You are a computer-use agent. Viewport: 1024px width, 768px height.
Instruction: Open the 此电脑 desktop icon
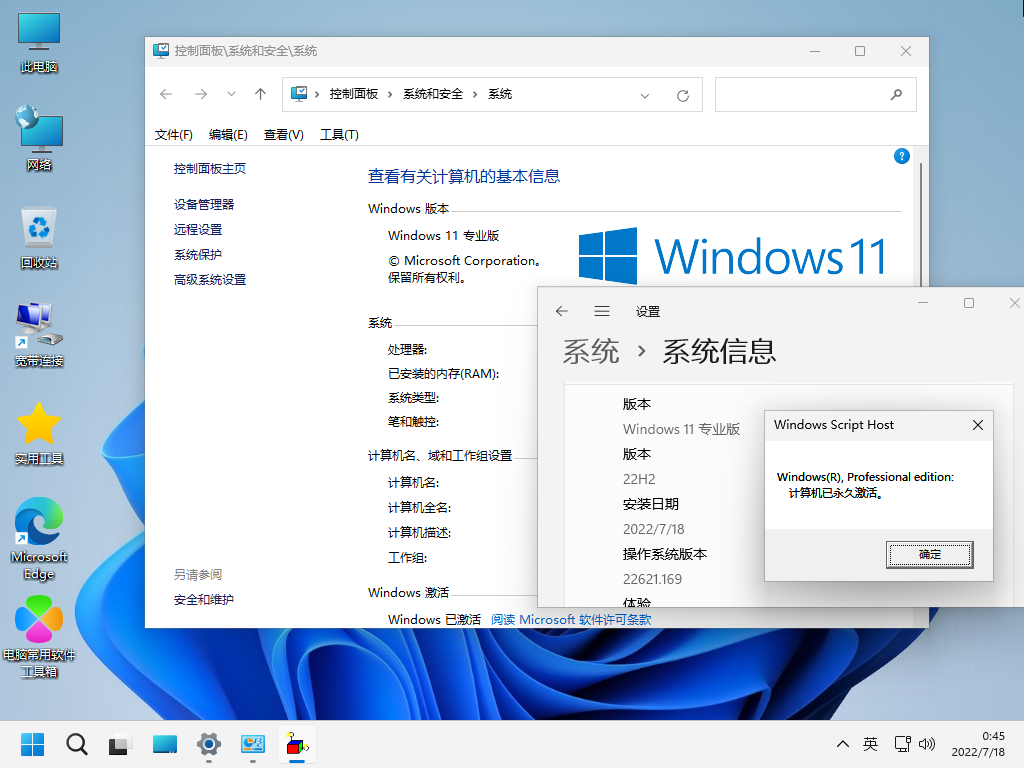39,42
